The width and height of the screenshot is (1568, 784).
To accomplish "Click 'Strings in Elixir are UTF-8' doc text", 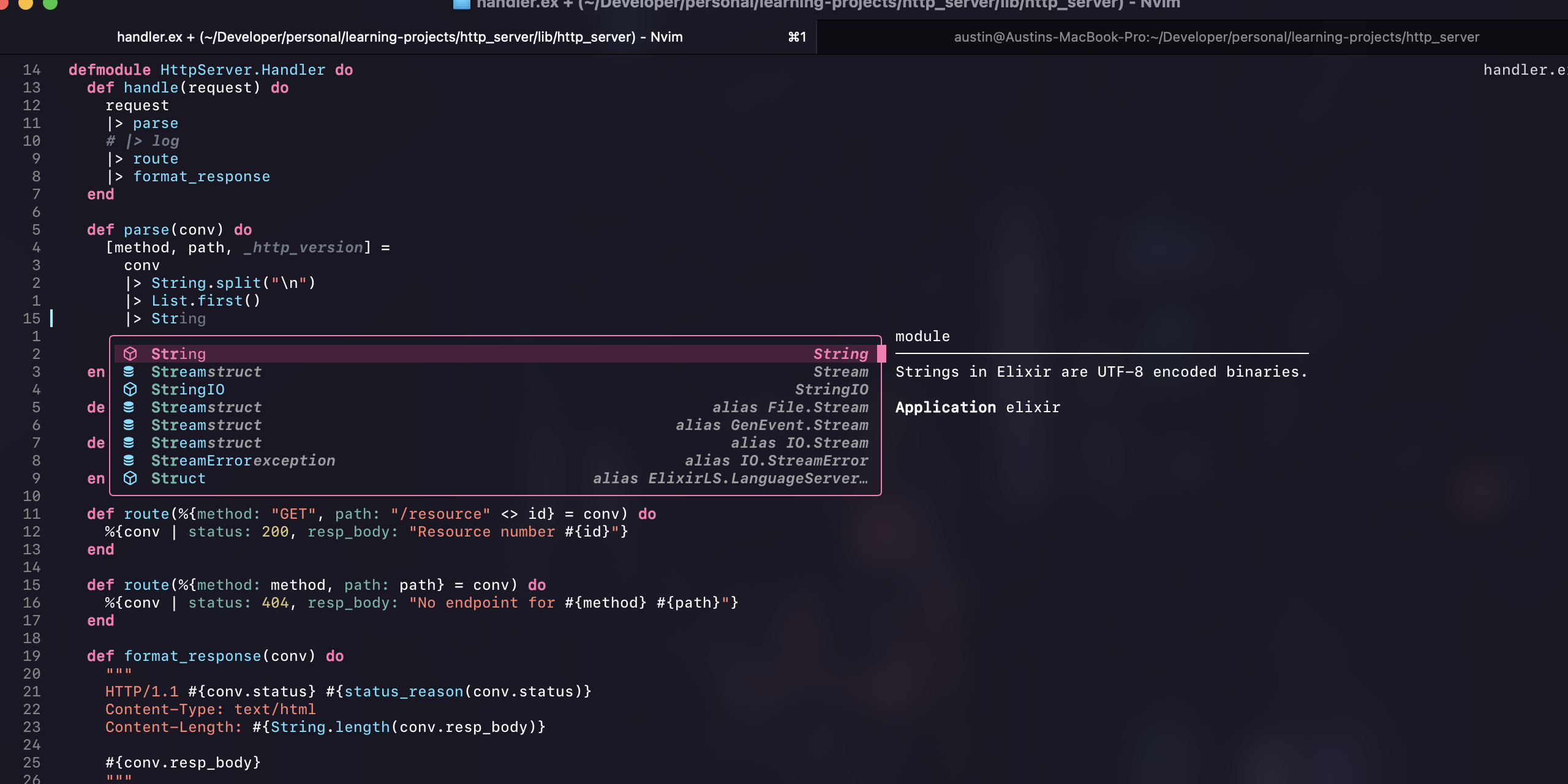I will point(1101,372).
